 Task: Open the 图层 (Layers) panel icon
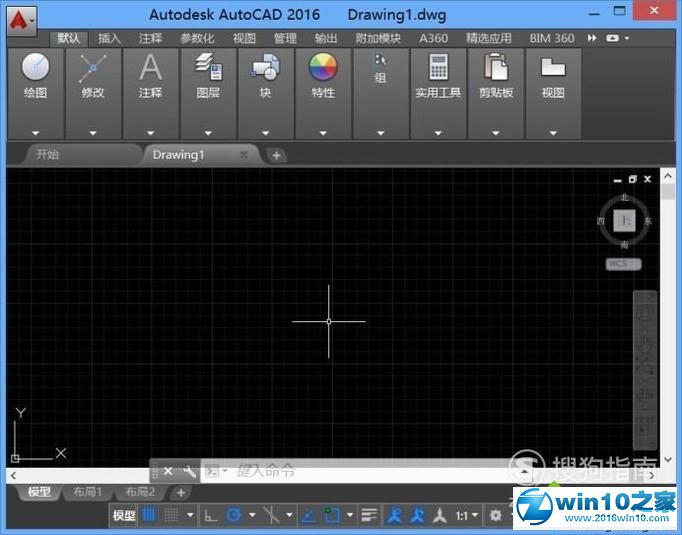(x=208, y=68)
